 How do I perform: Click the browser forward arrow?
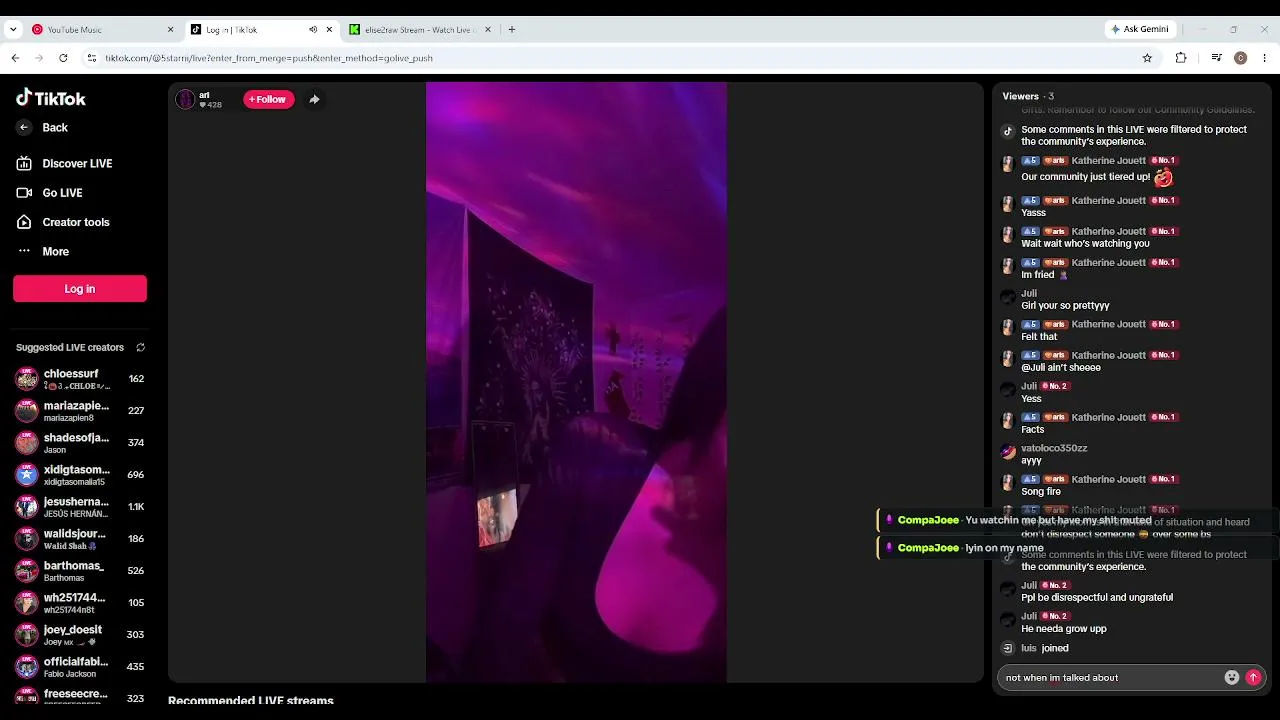[x=39, y=58]
